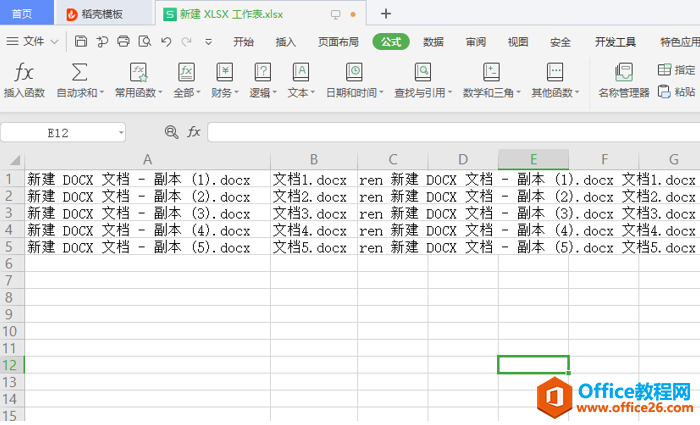Viewport: 700px width, 425px height.
Task: Expand the Text (文本) dropdown arrow
Action: [313, 92]
